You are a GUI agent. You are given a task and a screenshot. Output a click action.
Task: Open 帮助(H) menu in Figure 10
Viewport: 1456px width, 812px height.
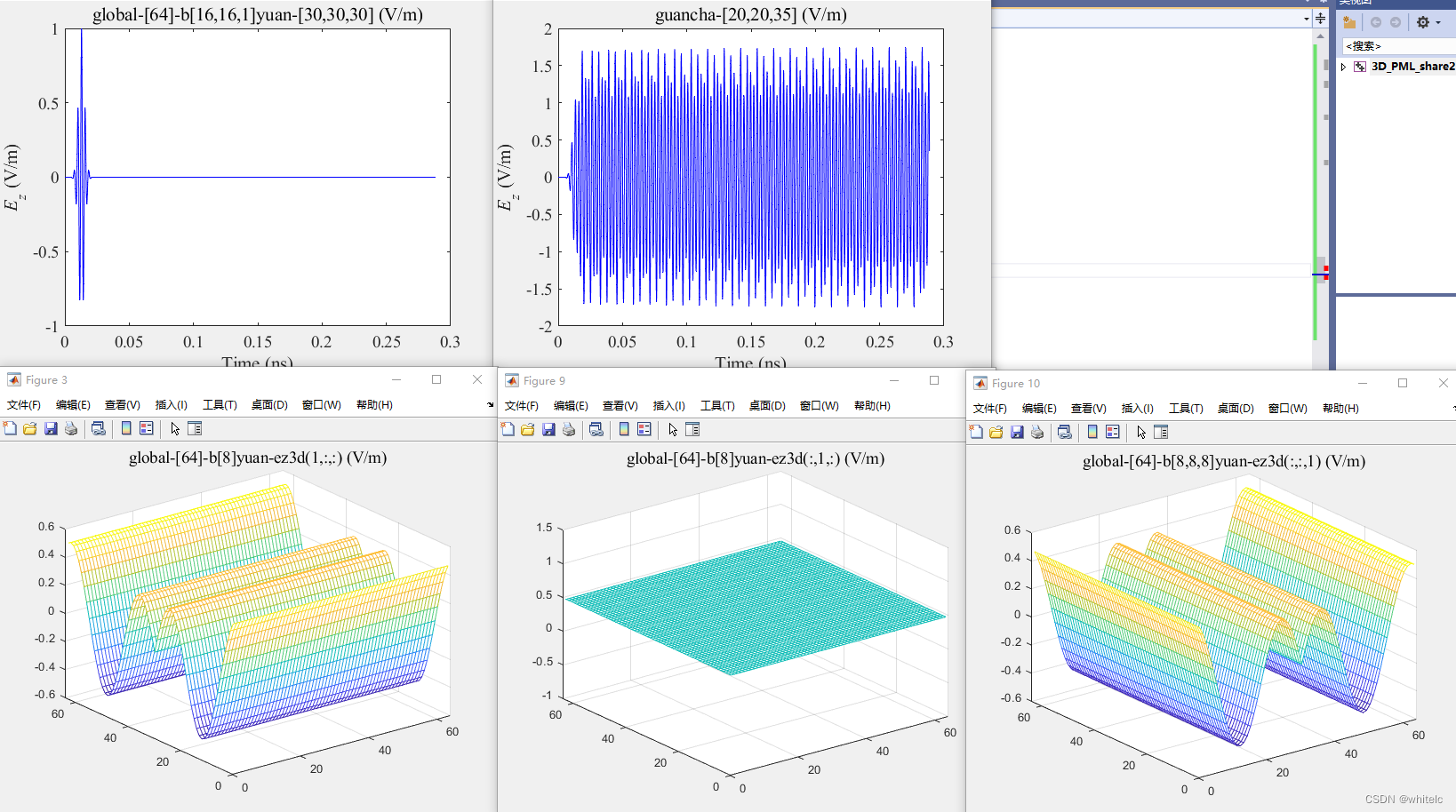click(1340, 409)
